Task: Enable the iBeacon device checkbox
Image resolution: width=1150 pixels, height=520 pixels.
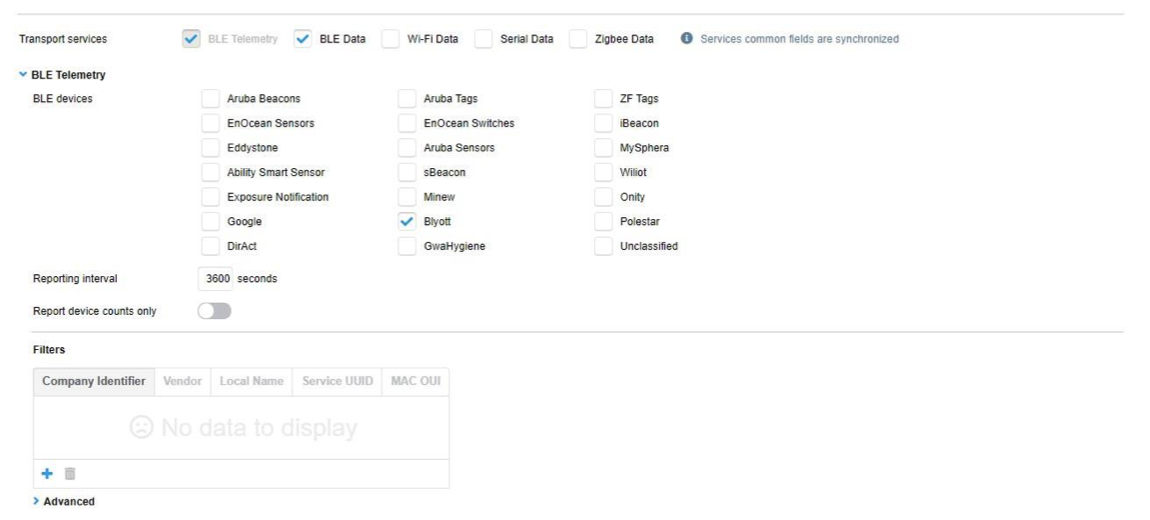Action: (x=603, y=123)
